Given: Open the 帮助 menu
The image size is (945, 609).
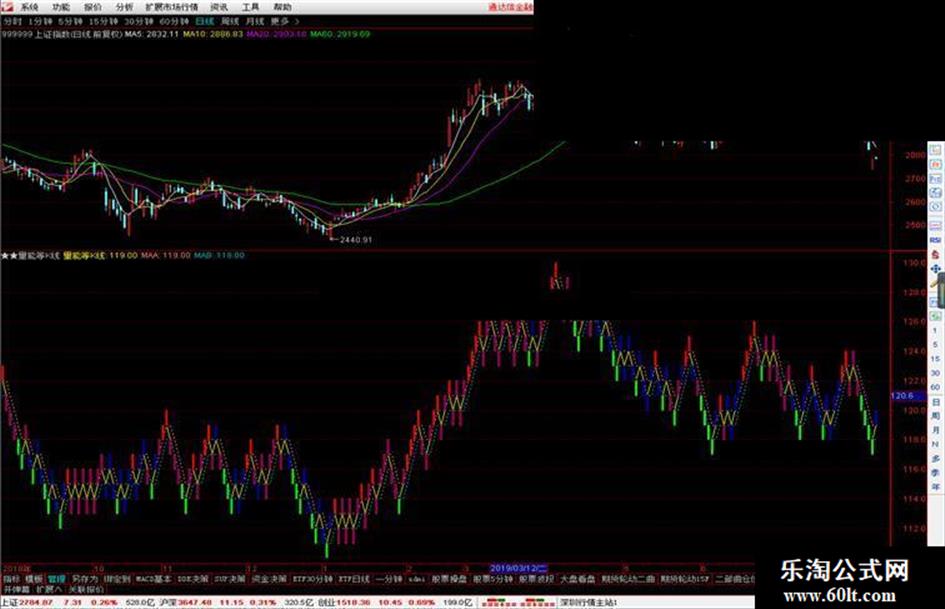Looking at the screenshot, I should (x=282, y=7).
